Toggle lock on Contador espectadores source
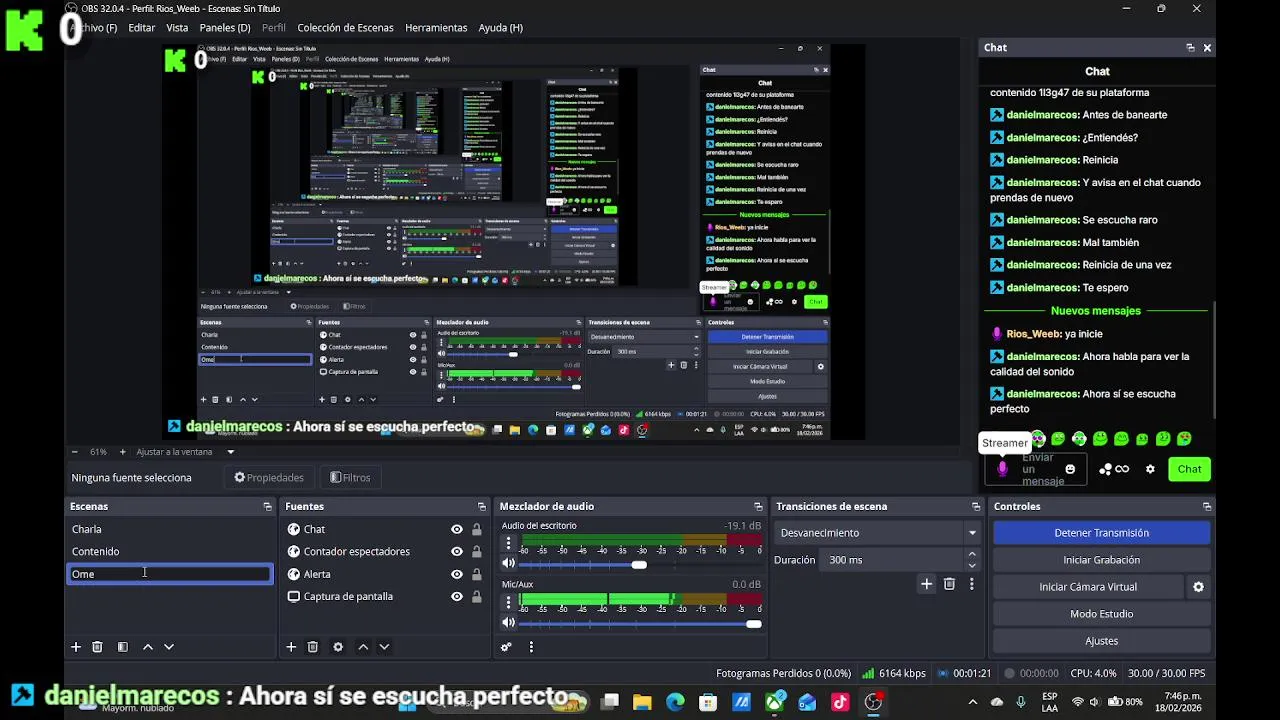The width and height of the screenshot is (1280, 720). (476, 552)
